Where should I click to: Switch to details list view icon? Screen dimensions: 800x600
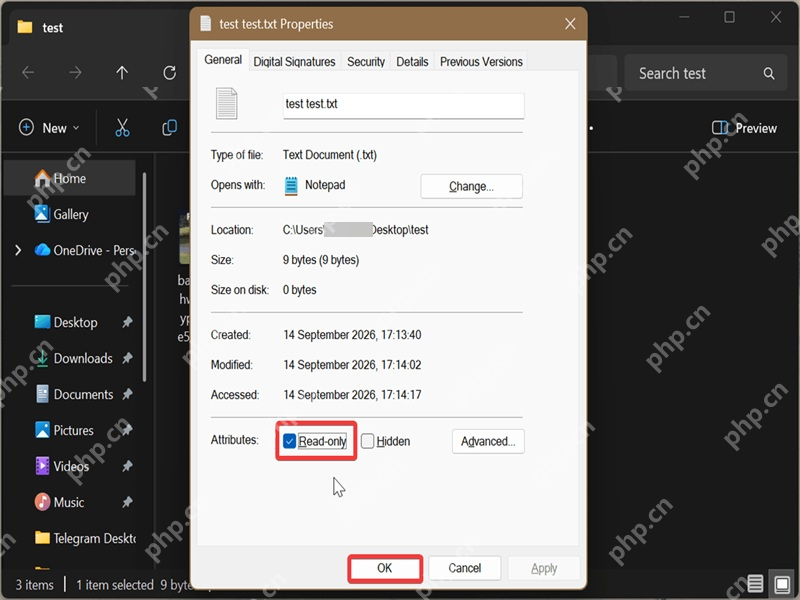click(x=755, y=583)
